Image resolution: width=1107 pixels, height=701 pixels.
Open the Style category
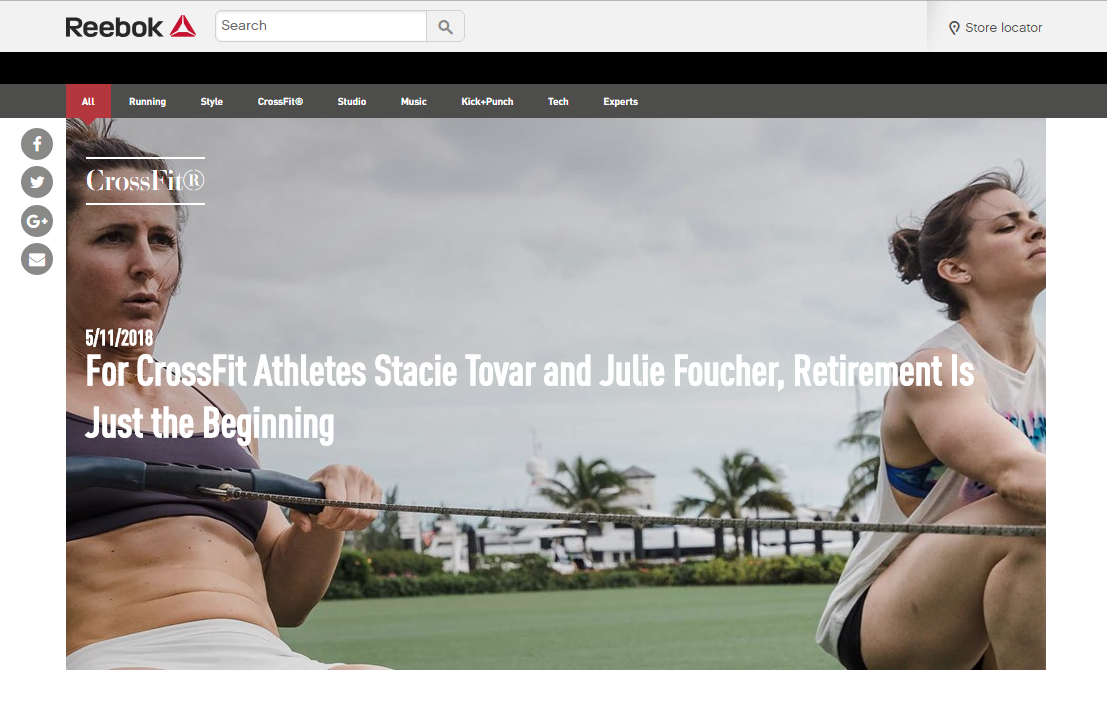click(212, 102)
